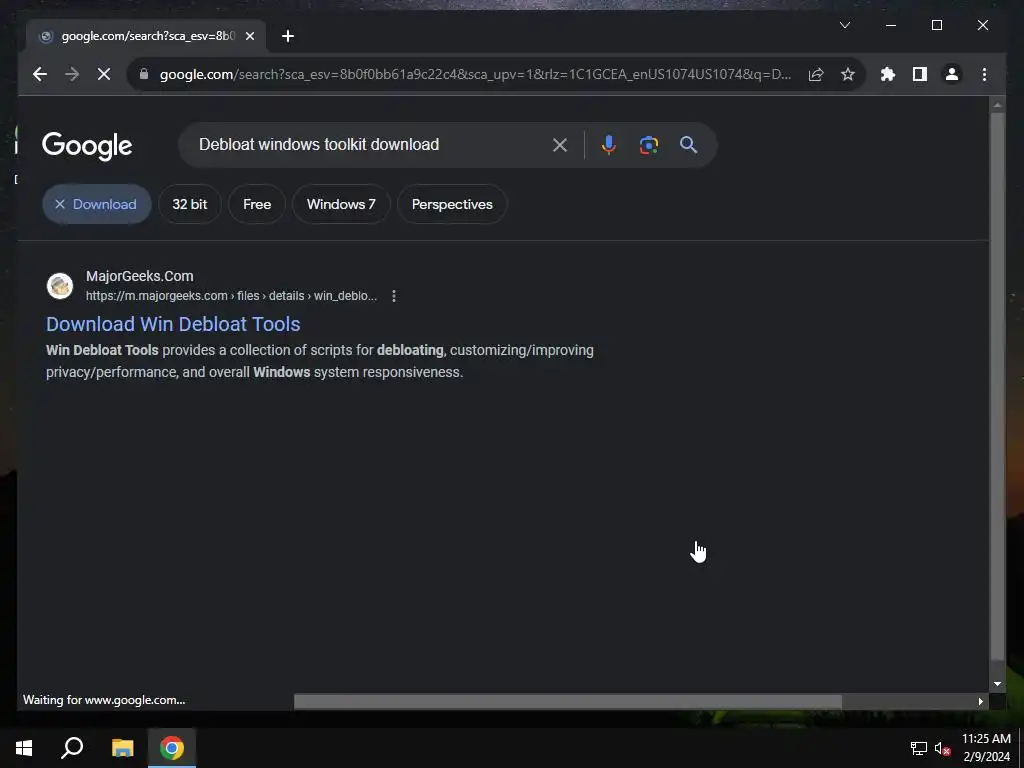
Task: Submit search with magnifier icon
Action: point(688,145)
